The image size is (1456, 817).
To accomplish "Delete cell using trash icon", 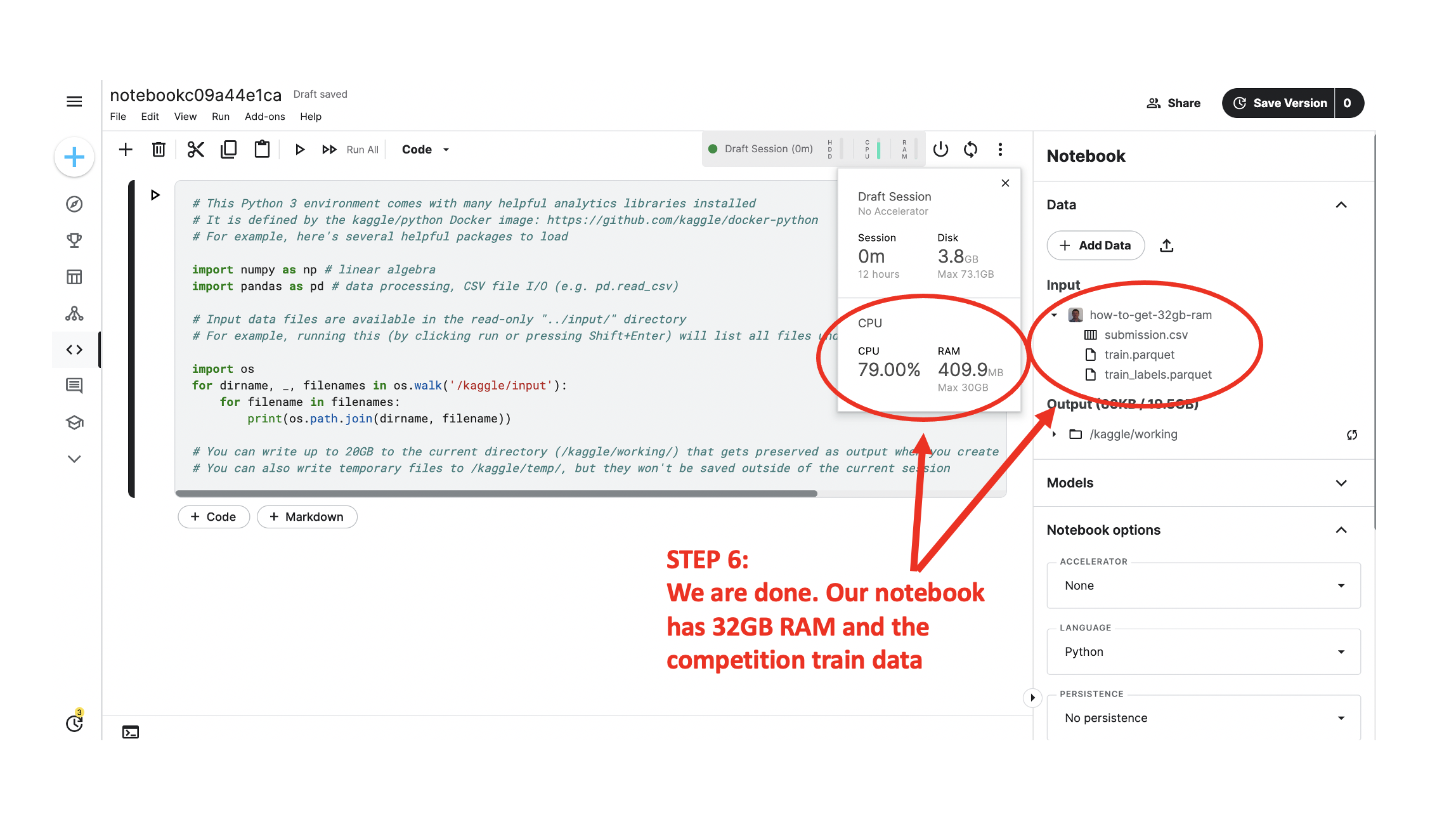I will tap(159, 150).
